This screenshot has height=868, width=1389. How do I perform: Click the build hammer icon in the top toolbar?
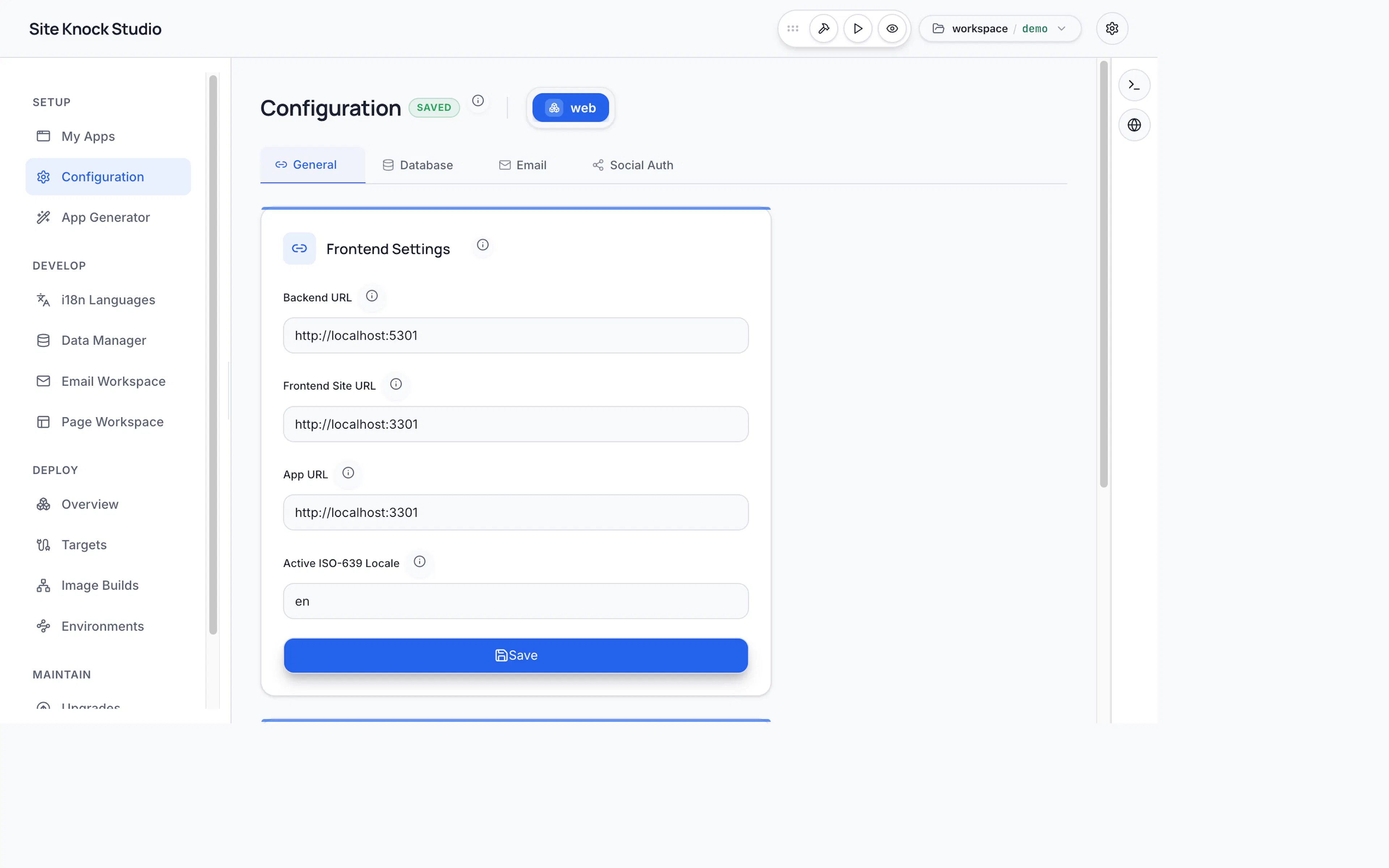pyautogui.click(x=824, y=29)
